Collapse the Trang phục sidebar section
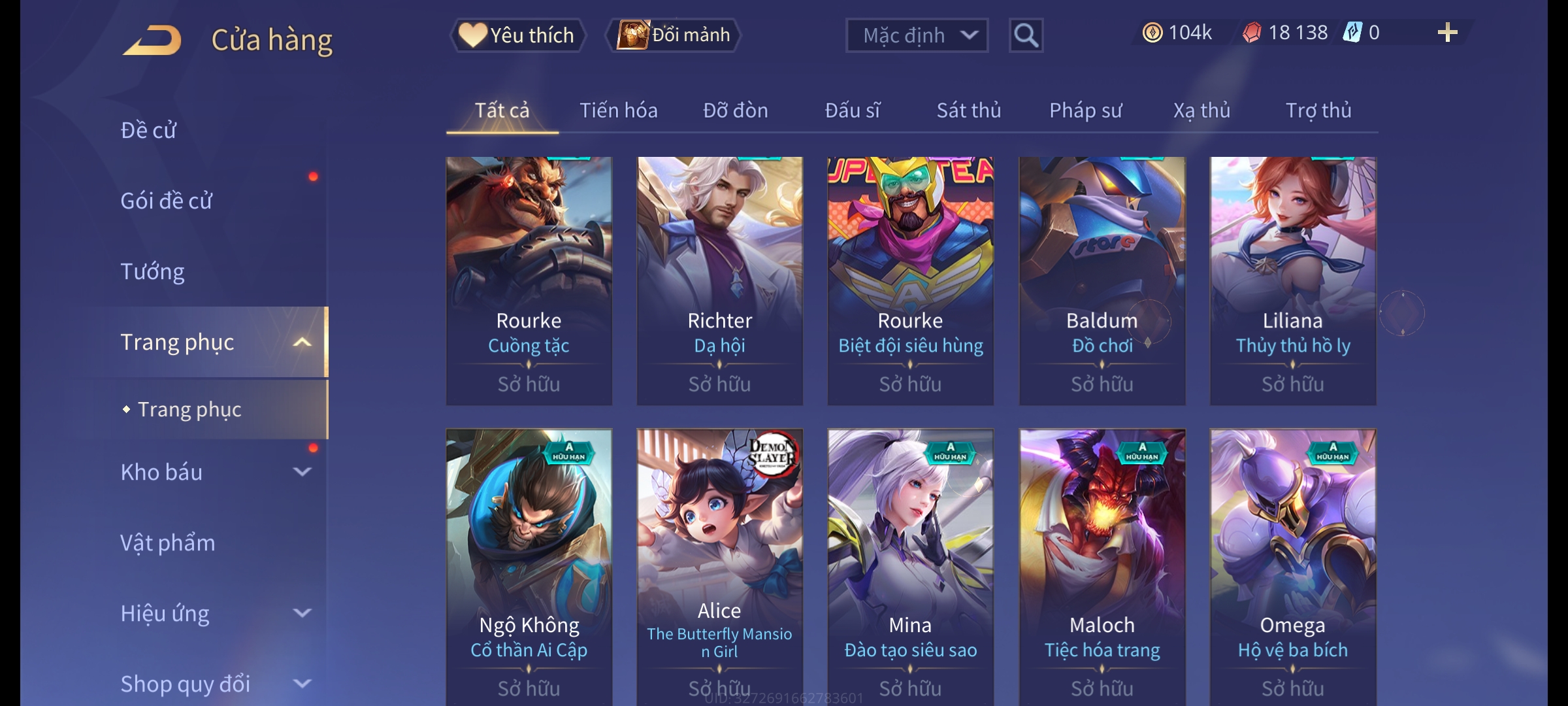The image size is (1568, 706). [302, 343]
